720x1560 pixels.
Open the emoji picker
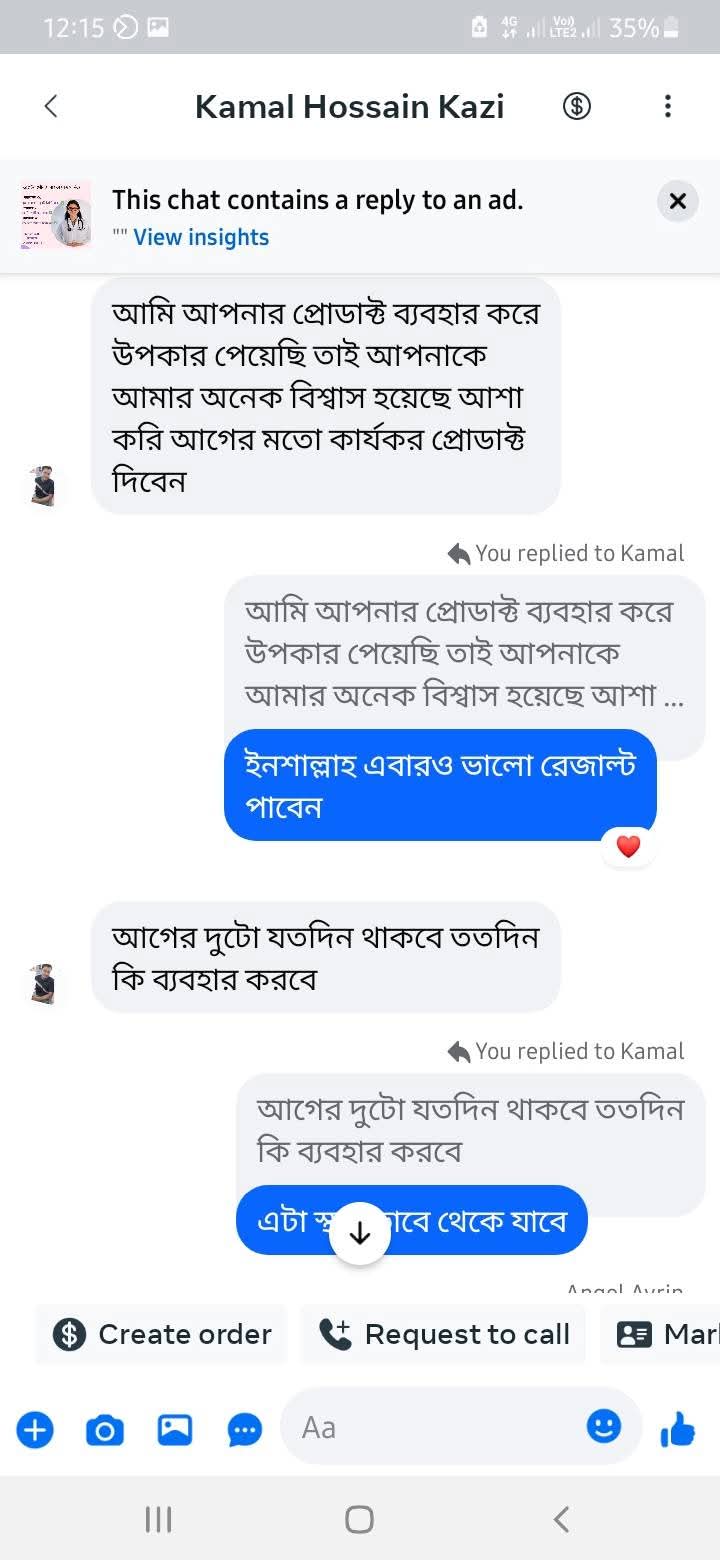(604, 1427)
